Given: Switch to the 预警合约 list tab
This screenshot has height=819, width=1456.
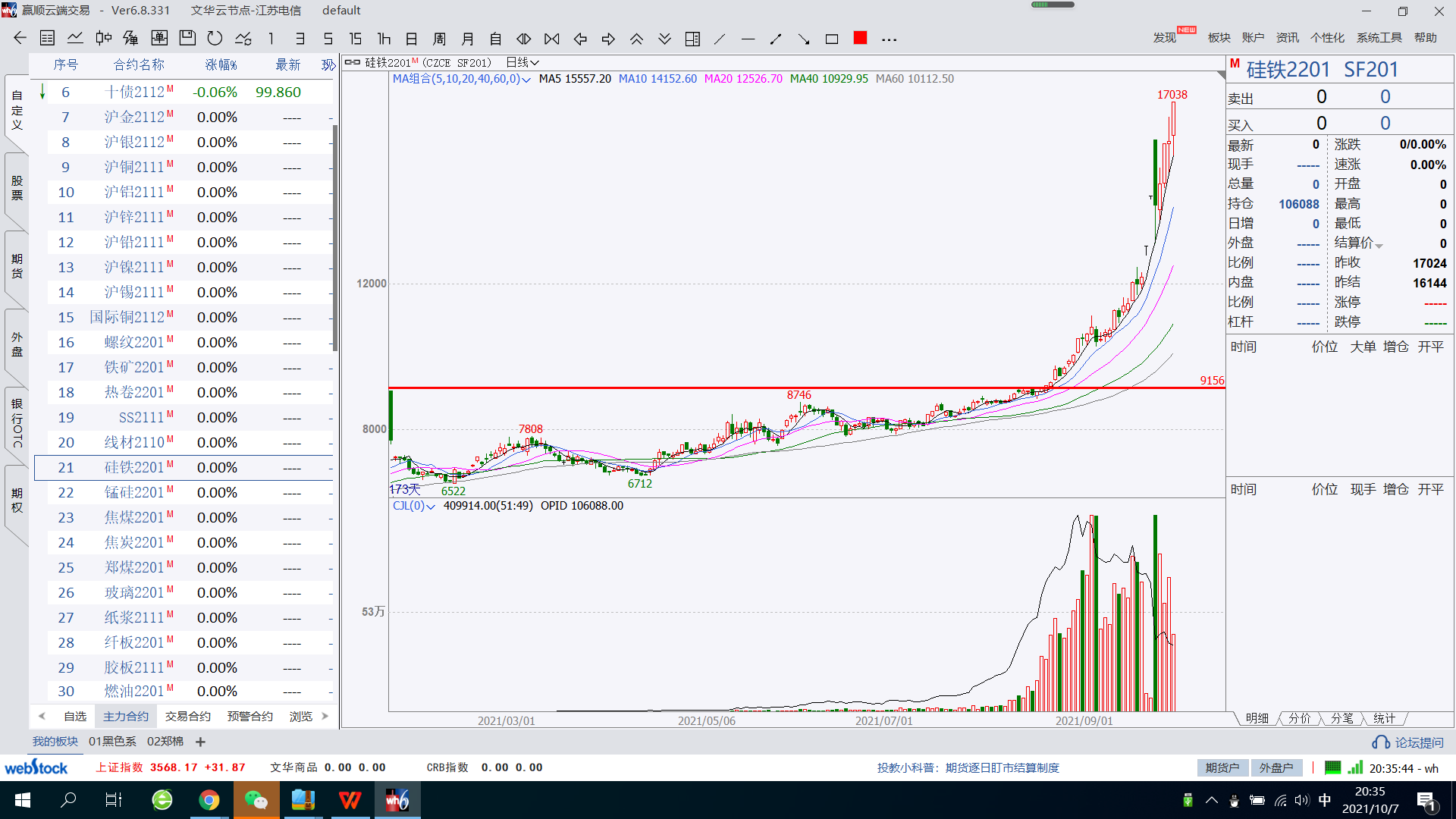Looking at the screenshot, I should coord(249,716).
